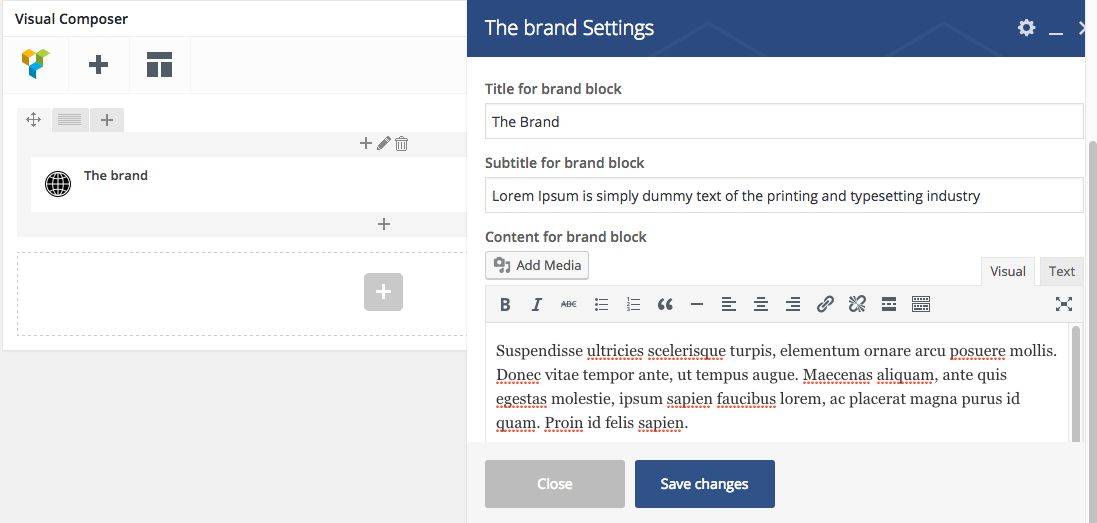Screen dimensions: 1097x523
Task: Toggle bulleted list formatting
Action: (x=601, y=305)
